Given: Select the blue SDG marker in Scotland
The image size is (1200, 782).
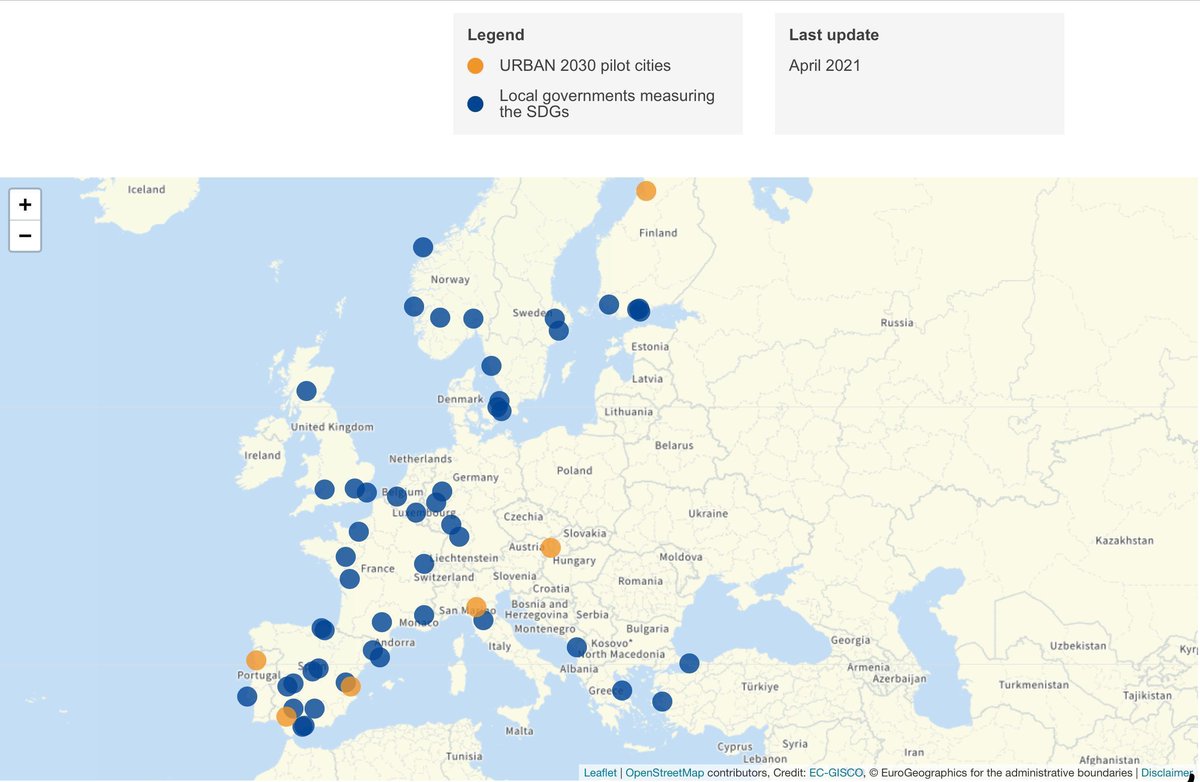Looking at the screenshot, I should (308, 390).
